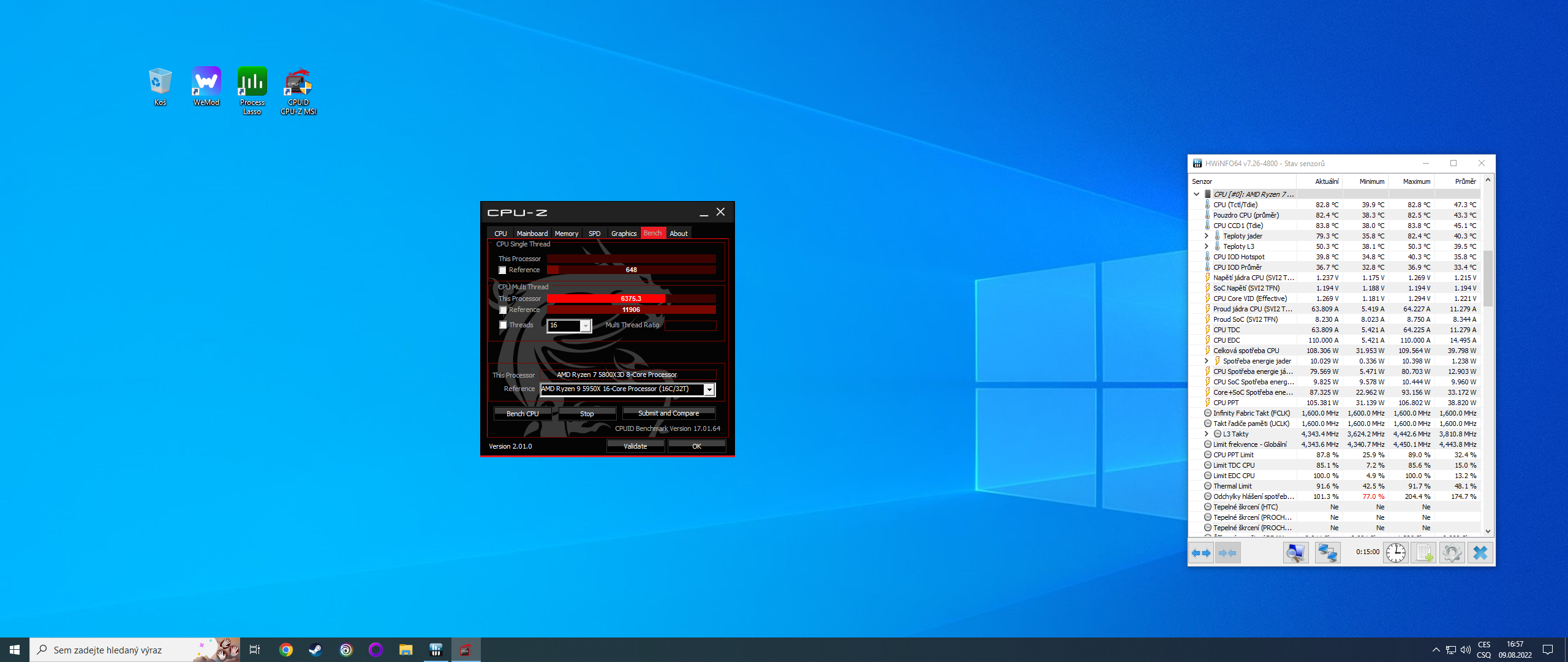Check the Threads checkbox
This screenshot has height=662, width=1568.
pos(503,325)
